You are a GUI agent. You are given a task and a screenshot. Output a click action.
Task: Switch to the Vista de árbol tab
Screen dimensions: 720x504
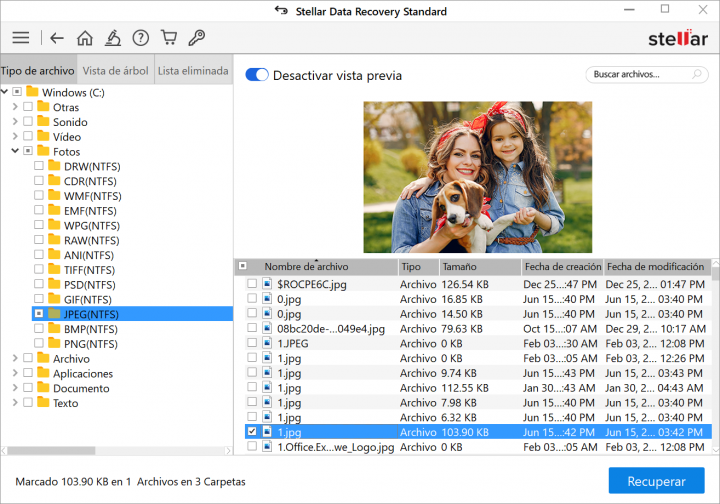tap(115, 71)
